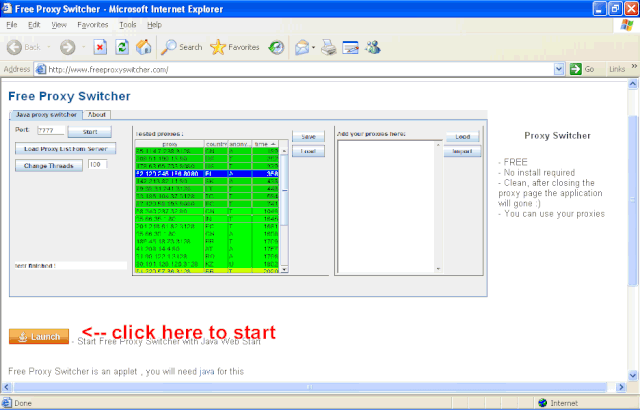The image size is (640, 410).
Task: Click the Print icon in toolbar
Action: click(x=328, y=47)
